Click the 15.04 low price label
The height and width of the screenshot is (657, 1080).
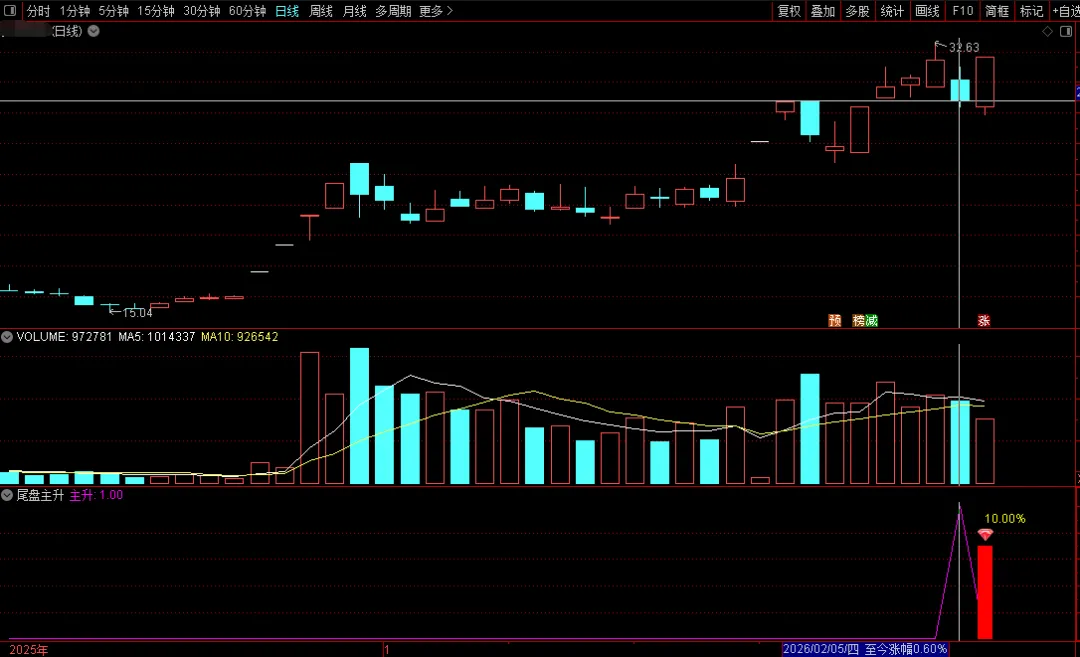pyautogui.click(x=137, y=313)
